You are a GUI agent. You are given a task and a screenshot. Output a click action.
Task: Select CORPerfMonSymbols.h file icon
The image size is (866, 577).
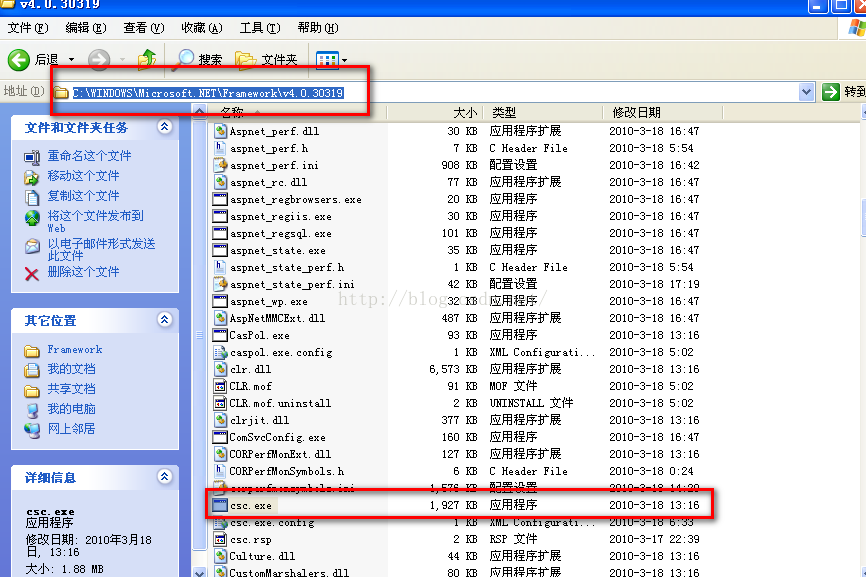[220, 471]
